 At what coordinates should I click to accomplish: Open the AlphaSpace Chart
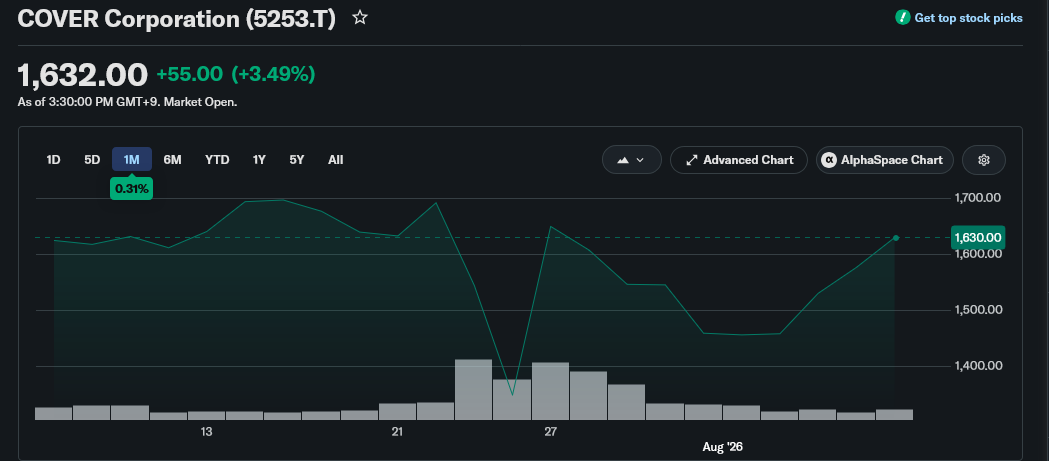point(884,160)
